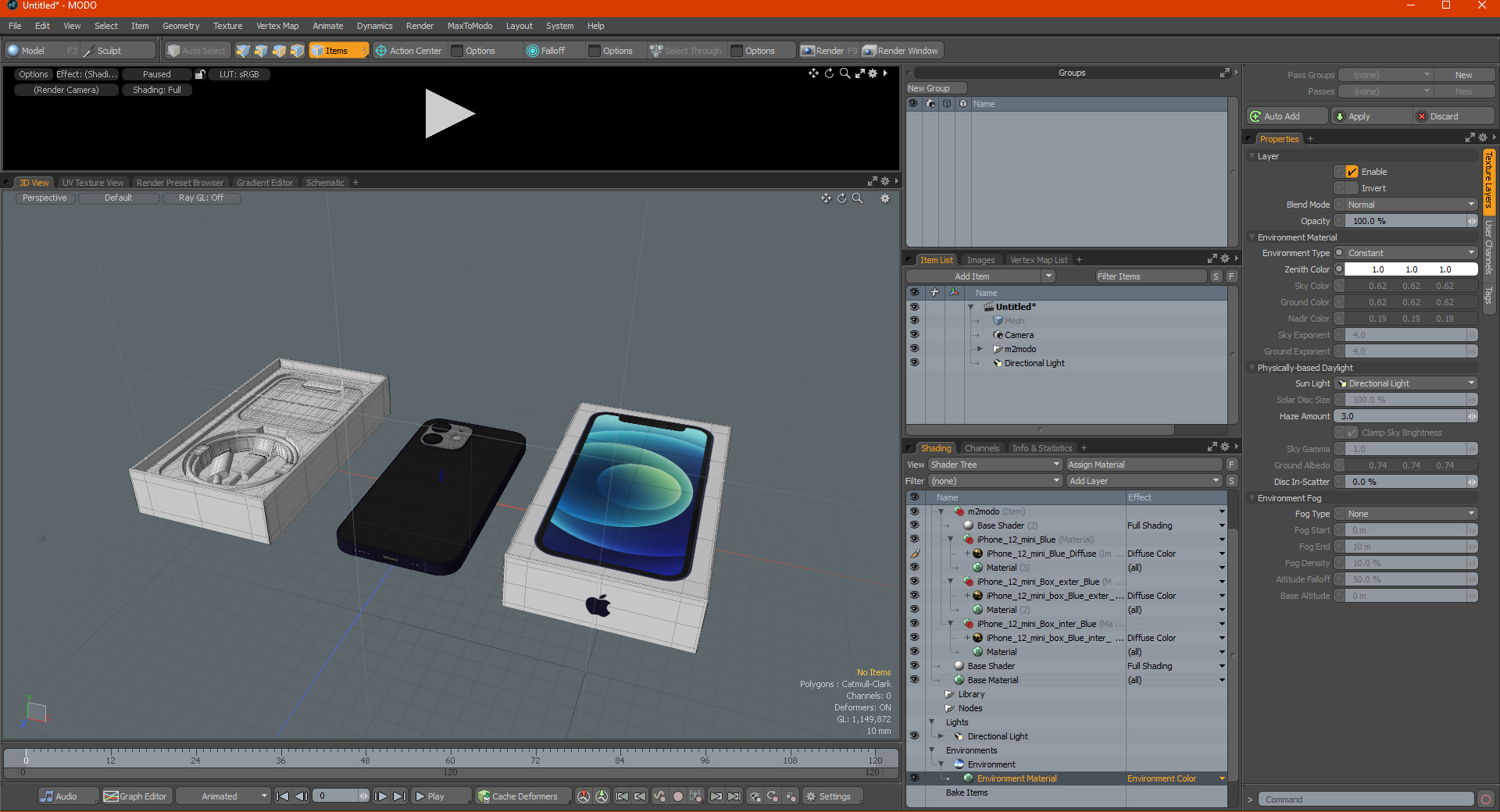Toggle Environment Material visibility eye
This screenshot has width=1500, height=812.
(914, 778)
